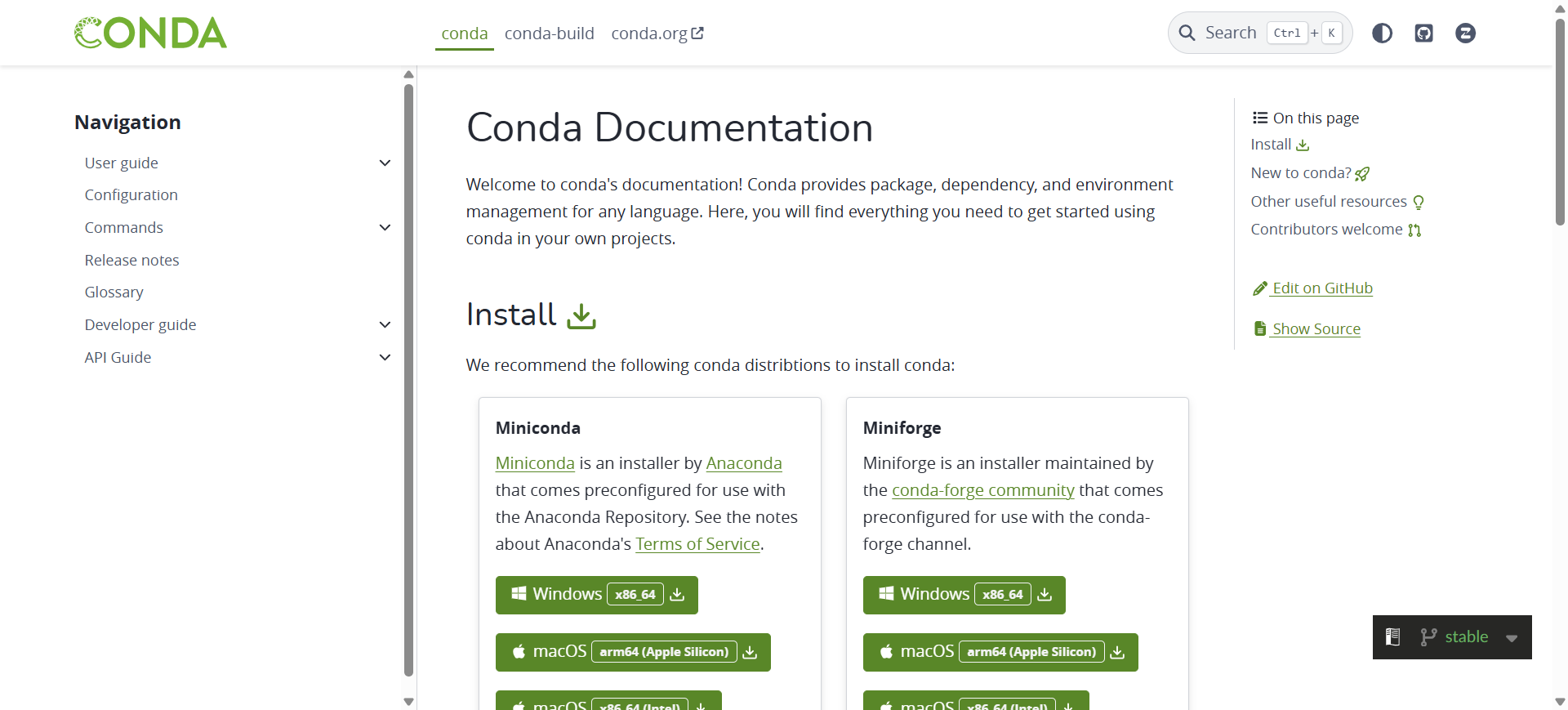Open Release notes in navigation
The image size is (1568, 710).
point(132,260)
